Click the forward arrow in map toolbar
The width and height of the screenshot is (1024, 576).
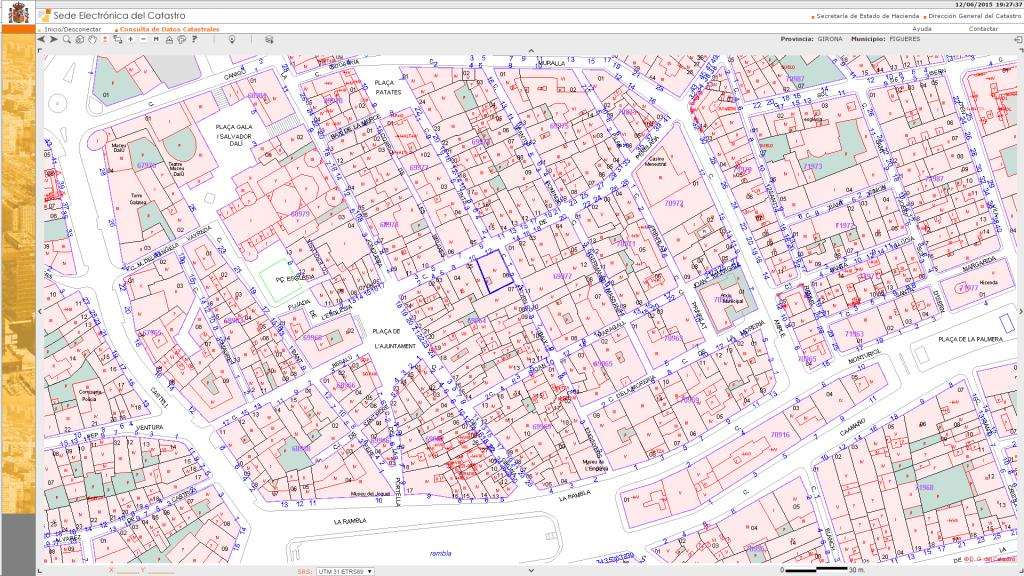53,39
